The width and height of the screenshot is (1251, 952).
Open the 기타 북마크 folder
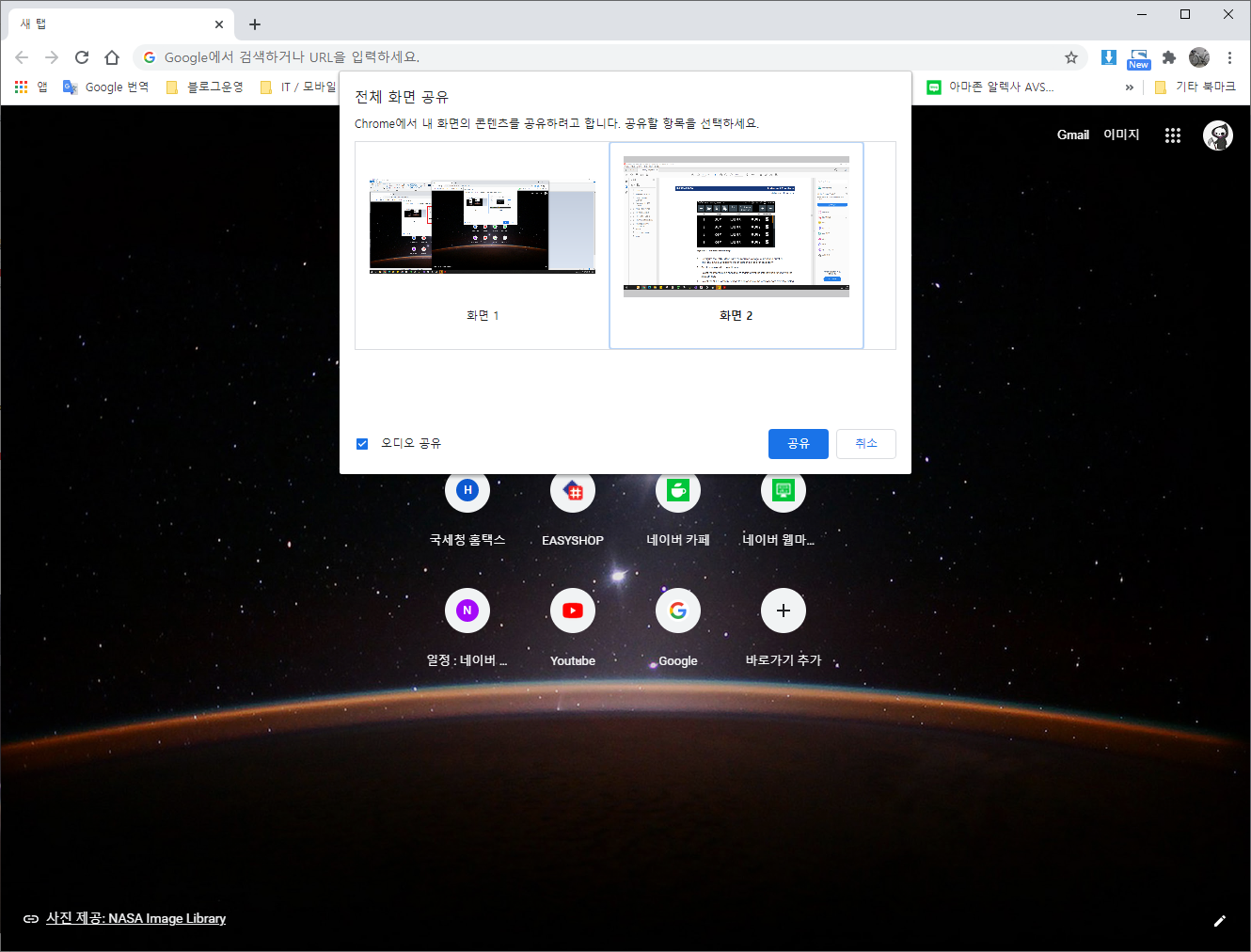1195,87
